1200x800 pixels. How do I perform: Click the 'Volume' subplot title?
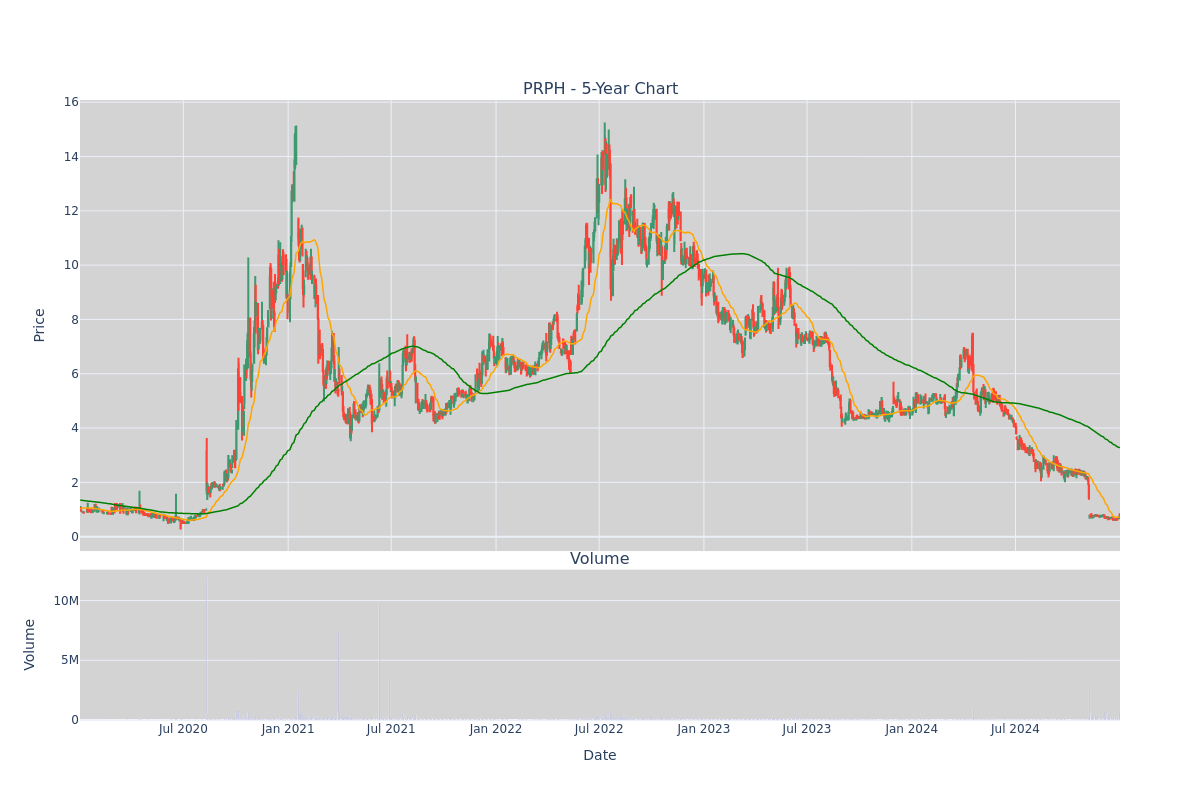(x=600, y=559)
